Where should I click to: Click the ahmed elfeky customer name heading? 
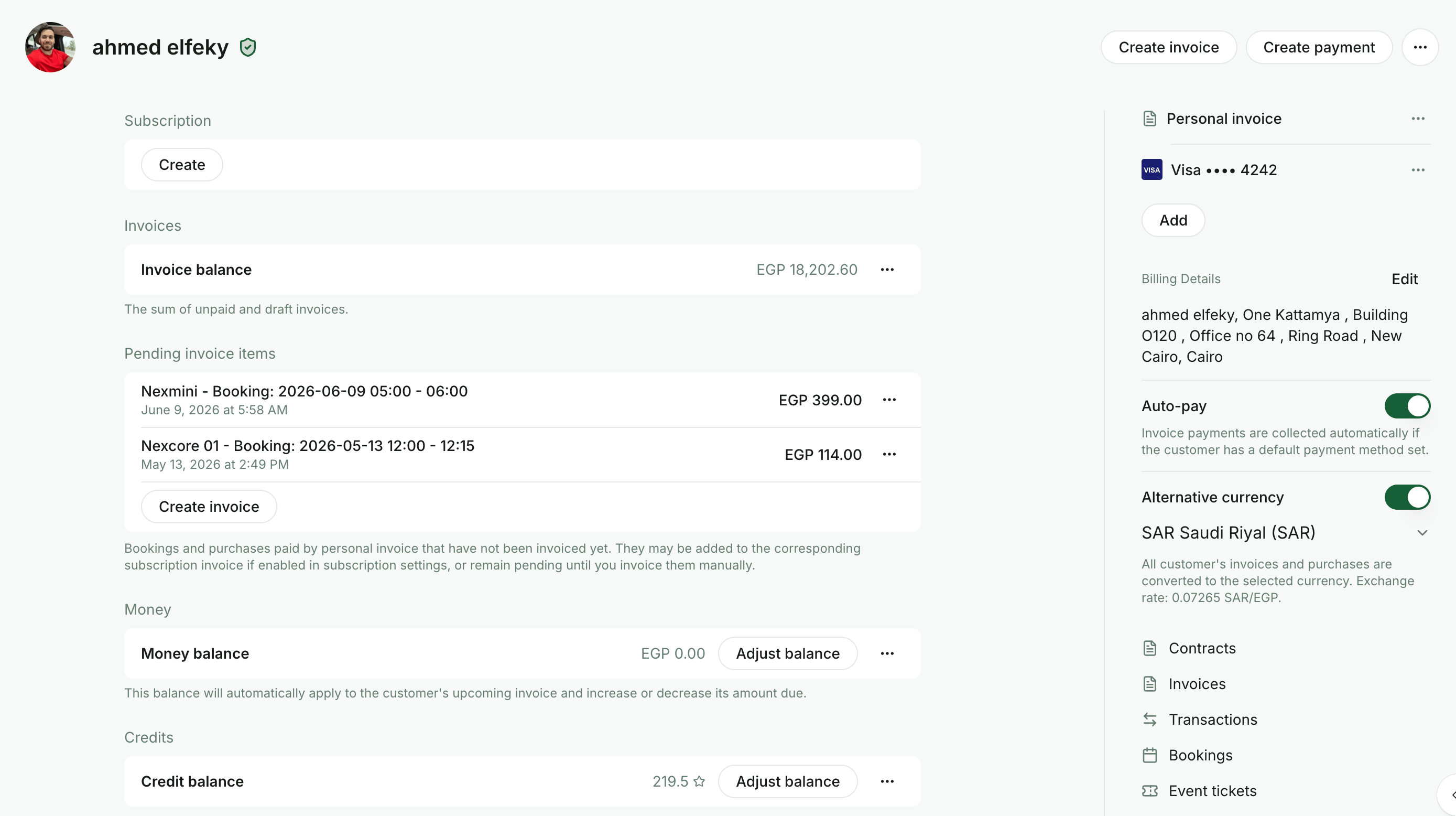coord(160,48)
